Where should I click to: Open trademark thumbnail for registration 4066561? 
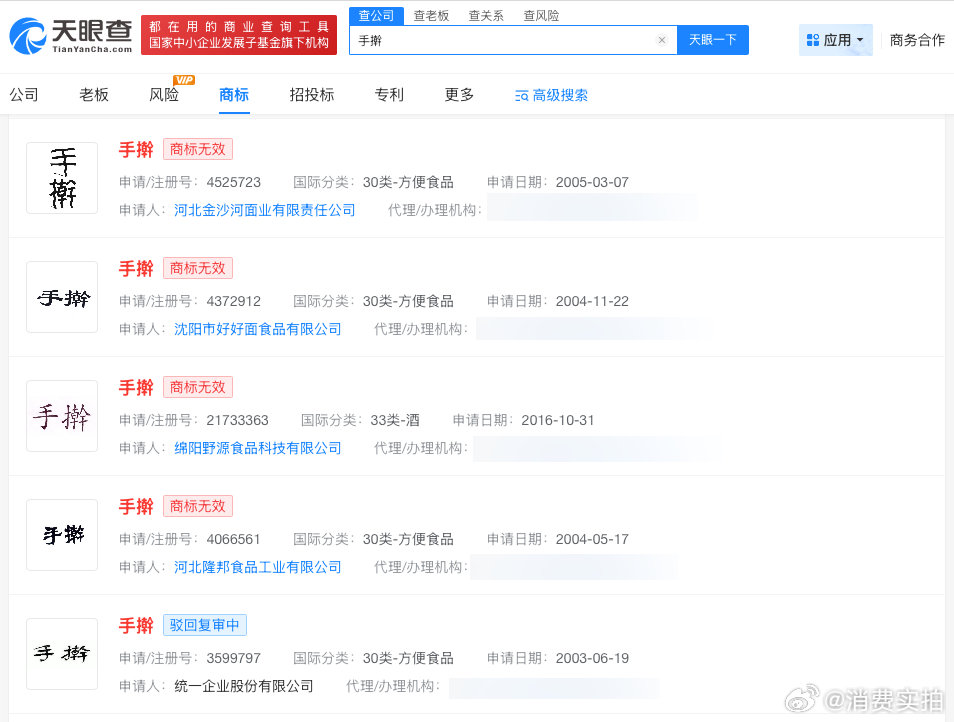62,535
